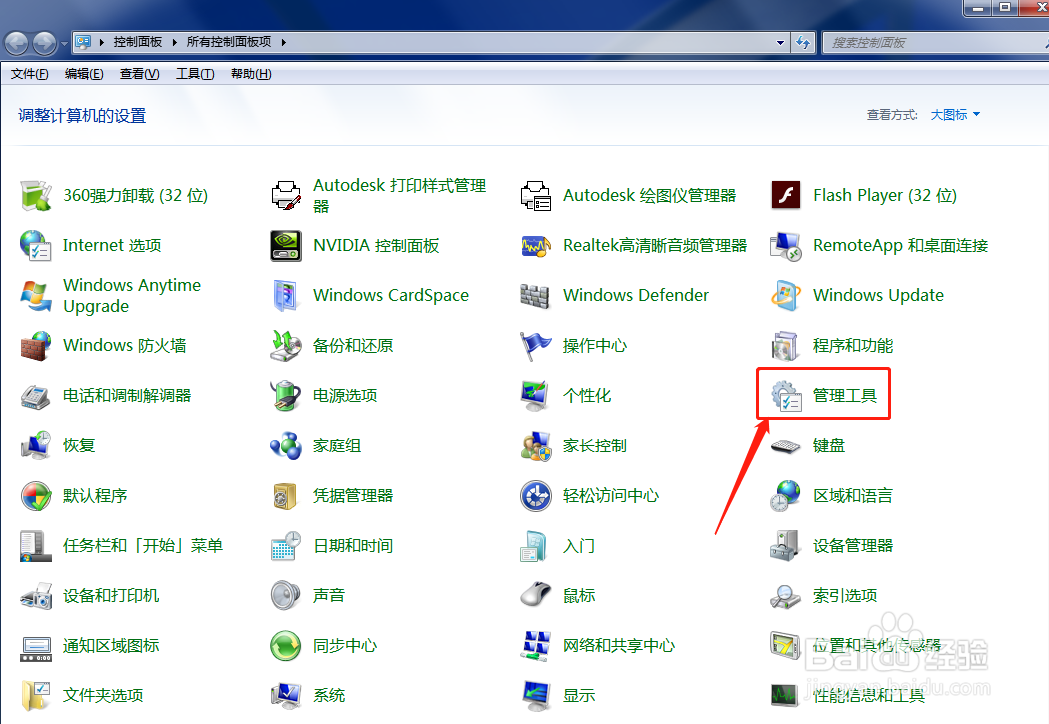This screenshot has width=1049, height=724.
Task: Open the 网络和共享中心 icon
Action: (x=536, y=646)
